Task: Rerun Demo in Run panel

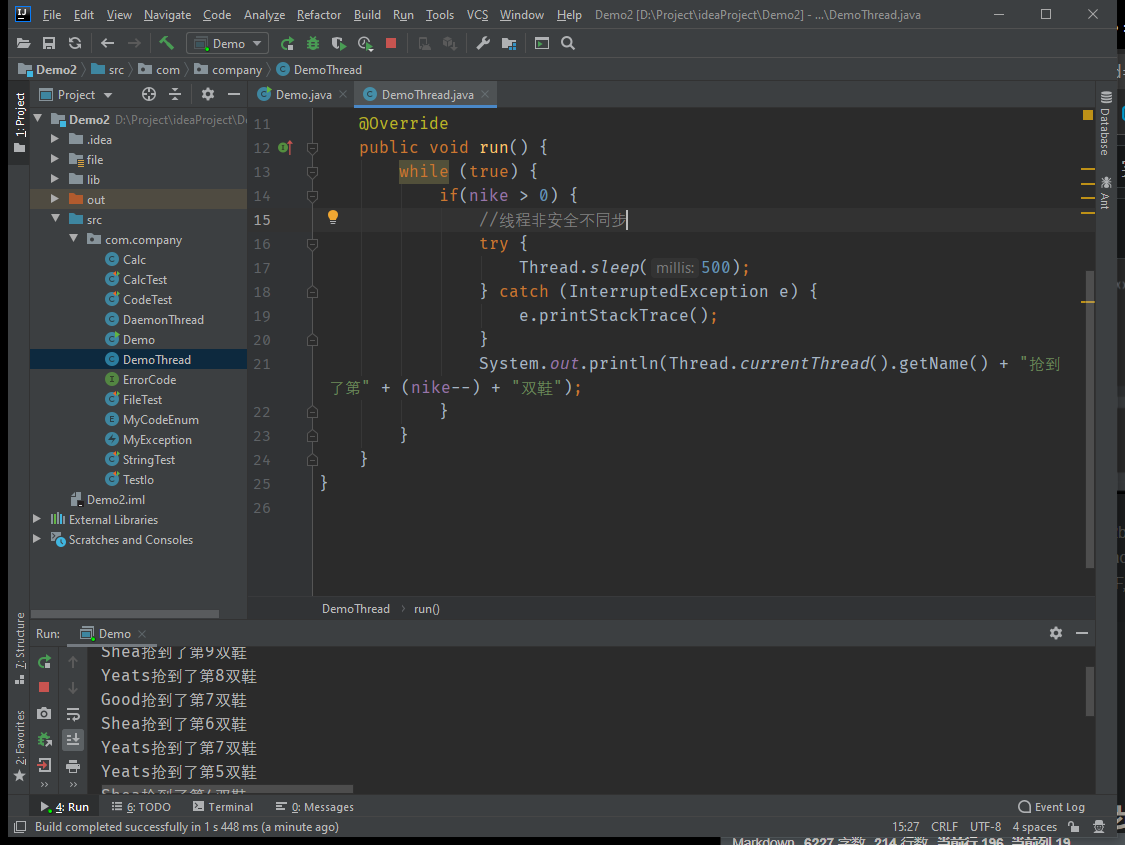Action: pos(44,662)
